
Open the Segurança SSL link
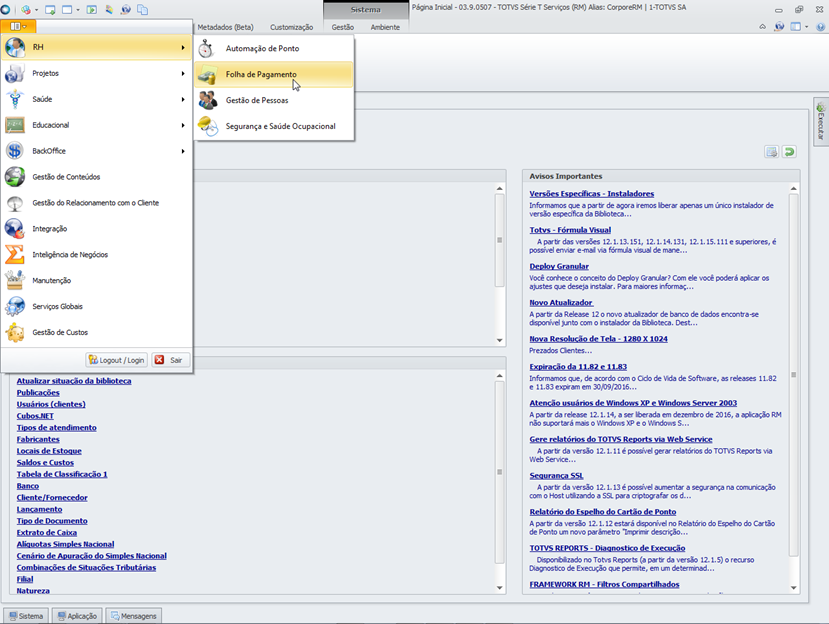click(556, 475)
